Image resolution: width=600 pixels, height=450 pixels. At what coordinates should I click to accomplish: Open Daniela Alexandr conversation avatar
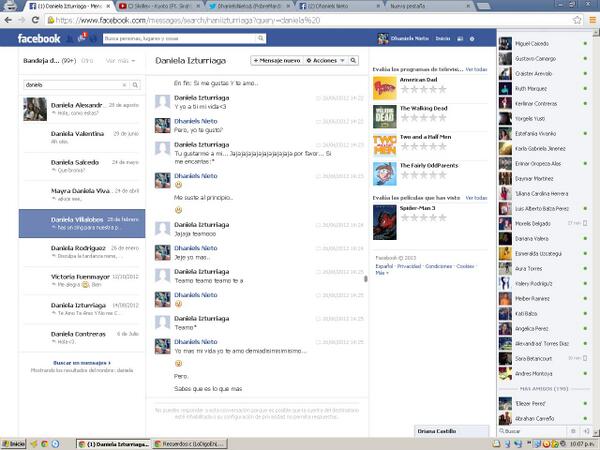click(35, 109)
